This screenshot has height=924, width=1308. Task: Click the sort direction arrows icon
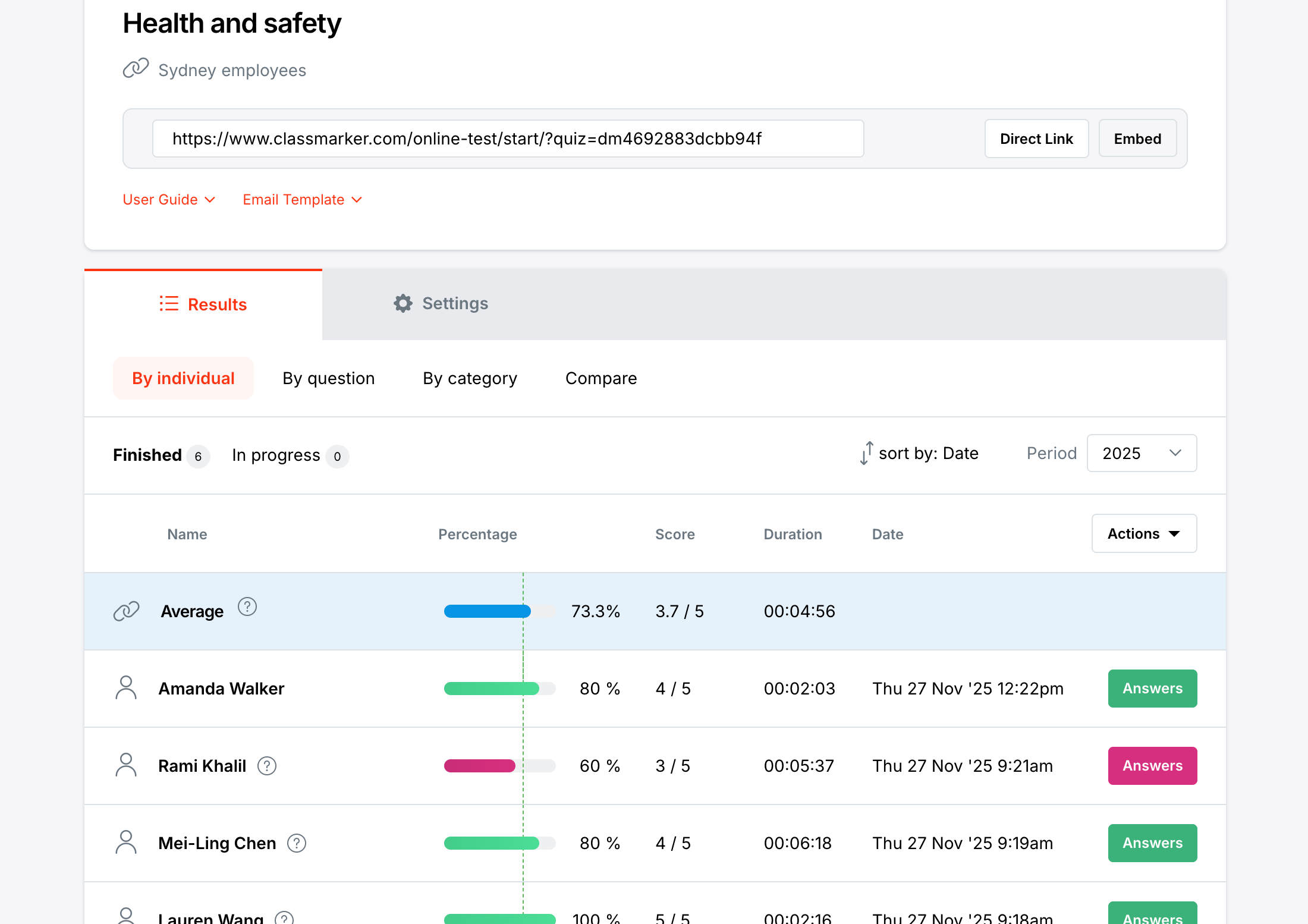[866, 453]
